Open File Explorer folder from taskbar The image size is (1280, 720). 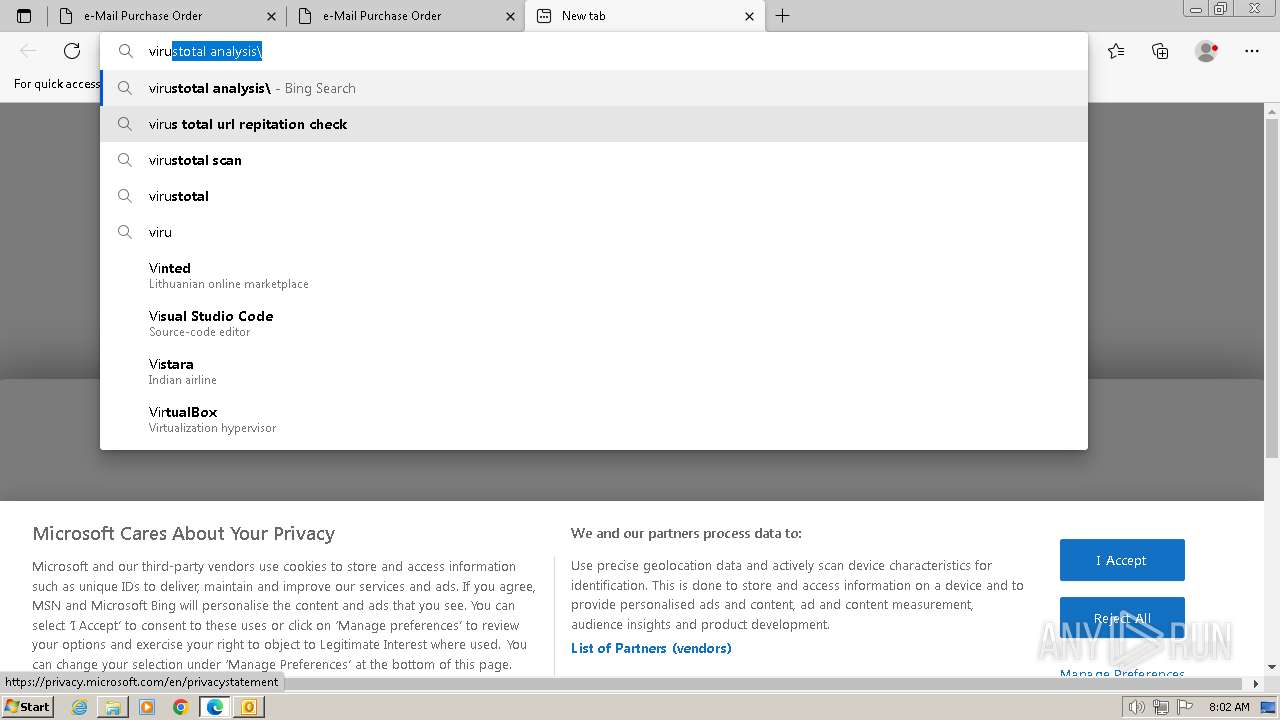coord(113,707)
